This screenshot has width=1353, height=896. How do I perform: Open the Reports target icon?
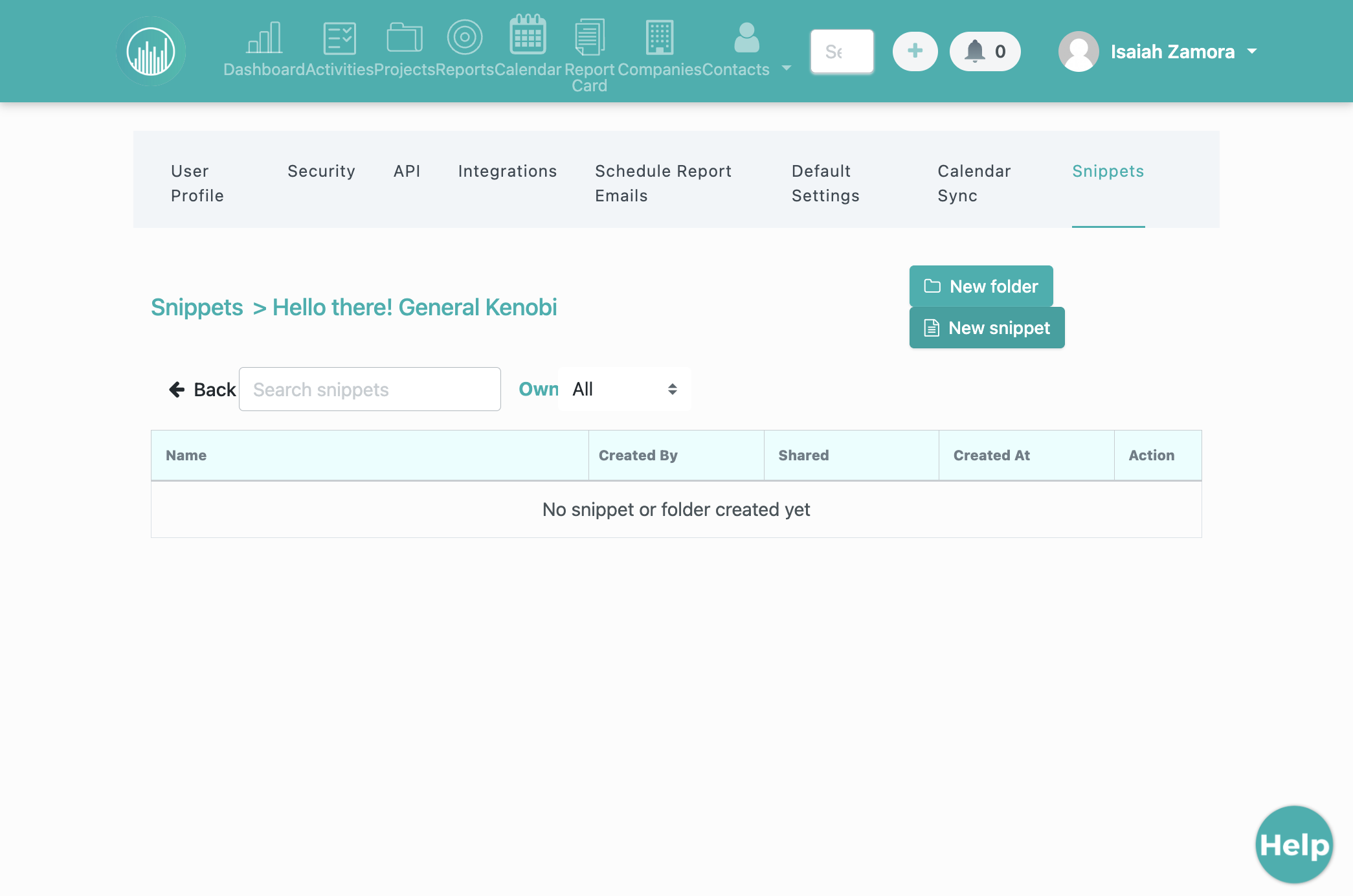pyautogui.click(x=465, y=38)
